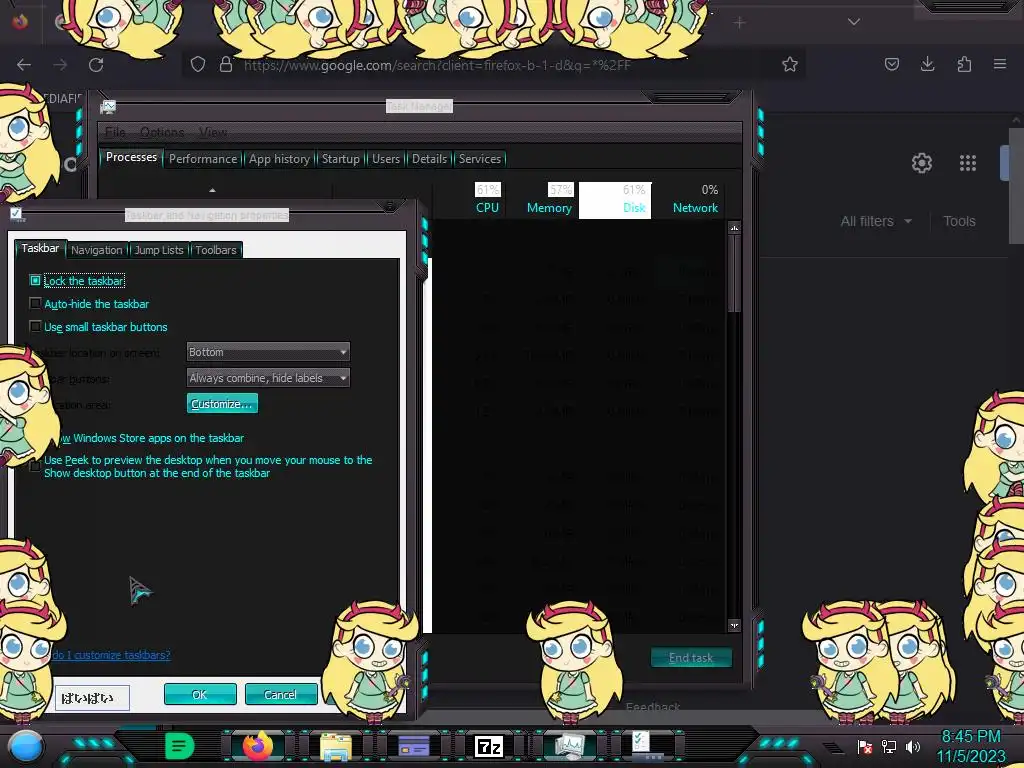Screen dimensions: 1024x768
Task: Switch to the Startup tab
Action: pos(340,159)
